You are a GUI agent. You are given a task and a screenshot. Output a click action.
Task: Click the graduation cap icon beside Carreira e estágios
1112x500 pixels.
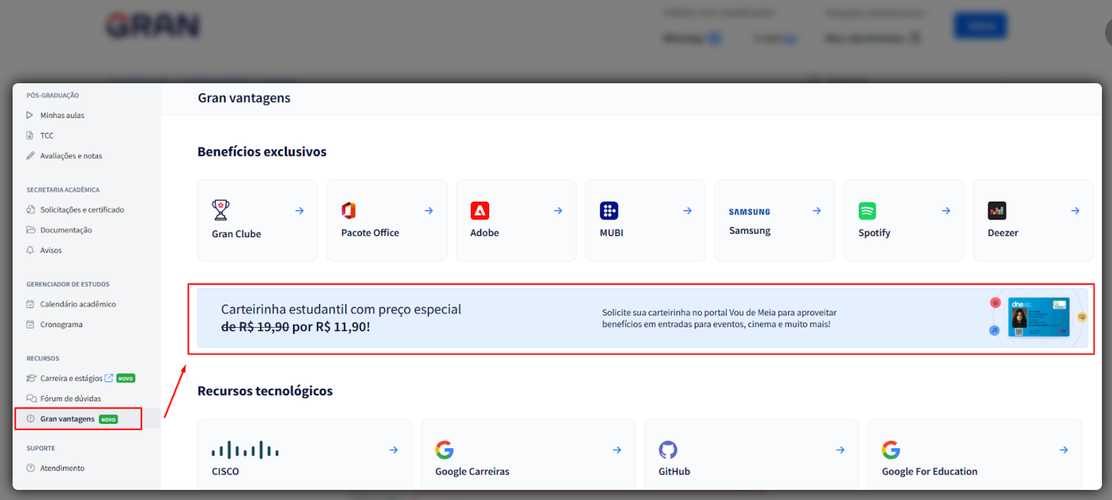30,378
